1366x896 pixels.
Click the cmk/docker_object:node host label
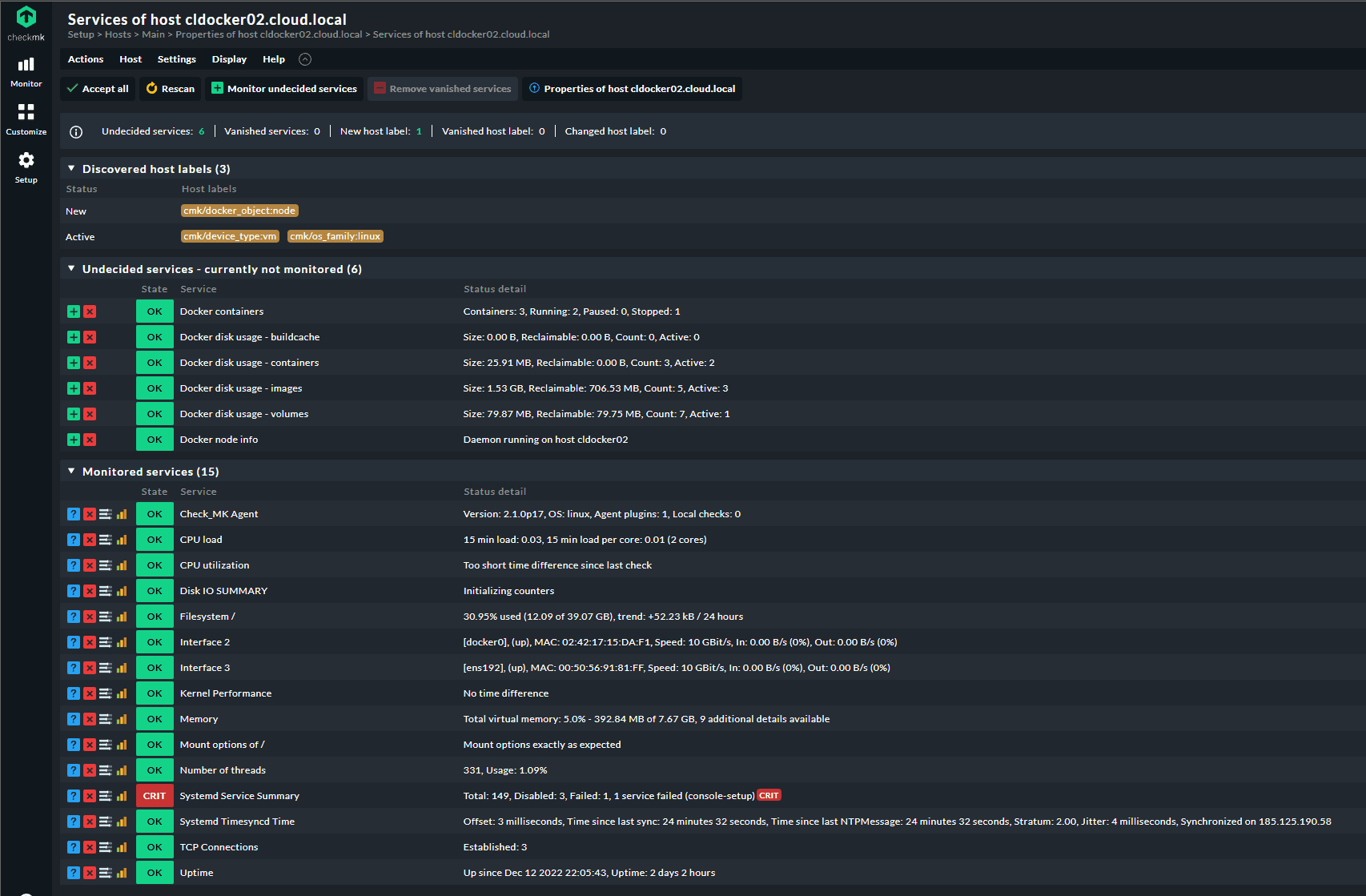click(x=239, y=211)
